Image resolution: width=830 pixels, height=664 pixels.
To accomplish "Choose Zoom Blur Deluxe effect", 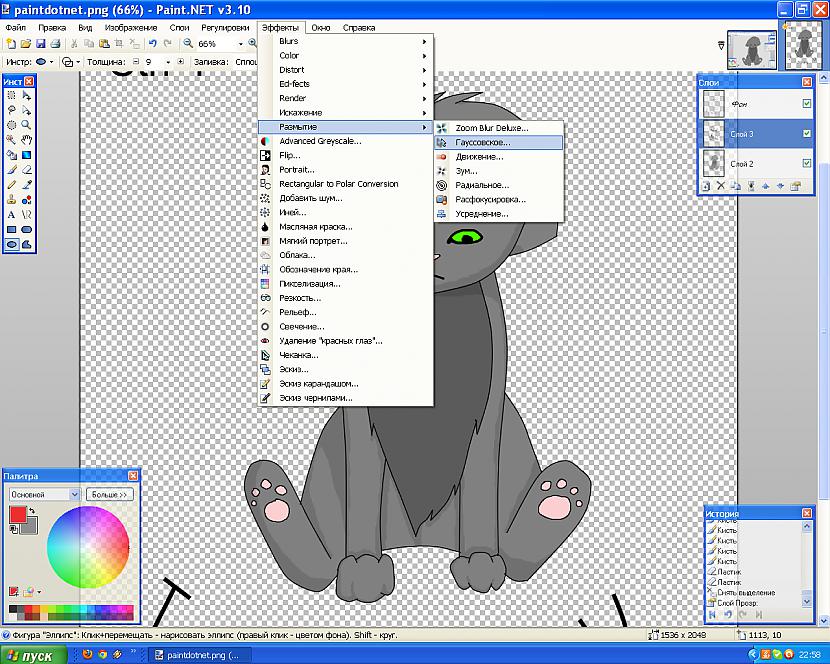I will [x=499, y=128].
